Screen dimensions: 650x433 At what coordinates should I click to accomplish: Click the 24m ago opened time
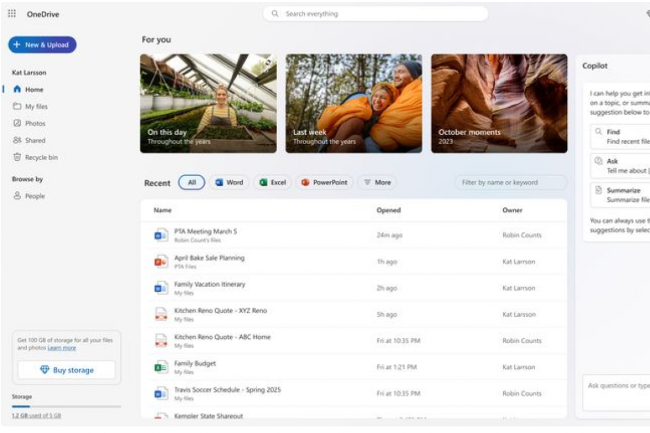coord(389,235)
